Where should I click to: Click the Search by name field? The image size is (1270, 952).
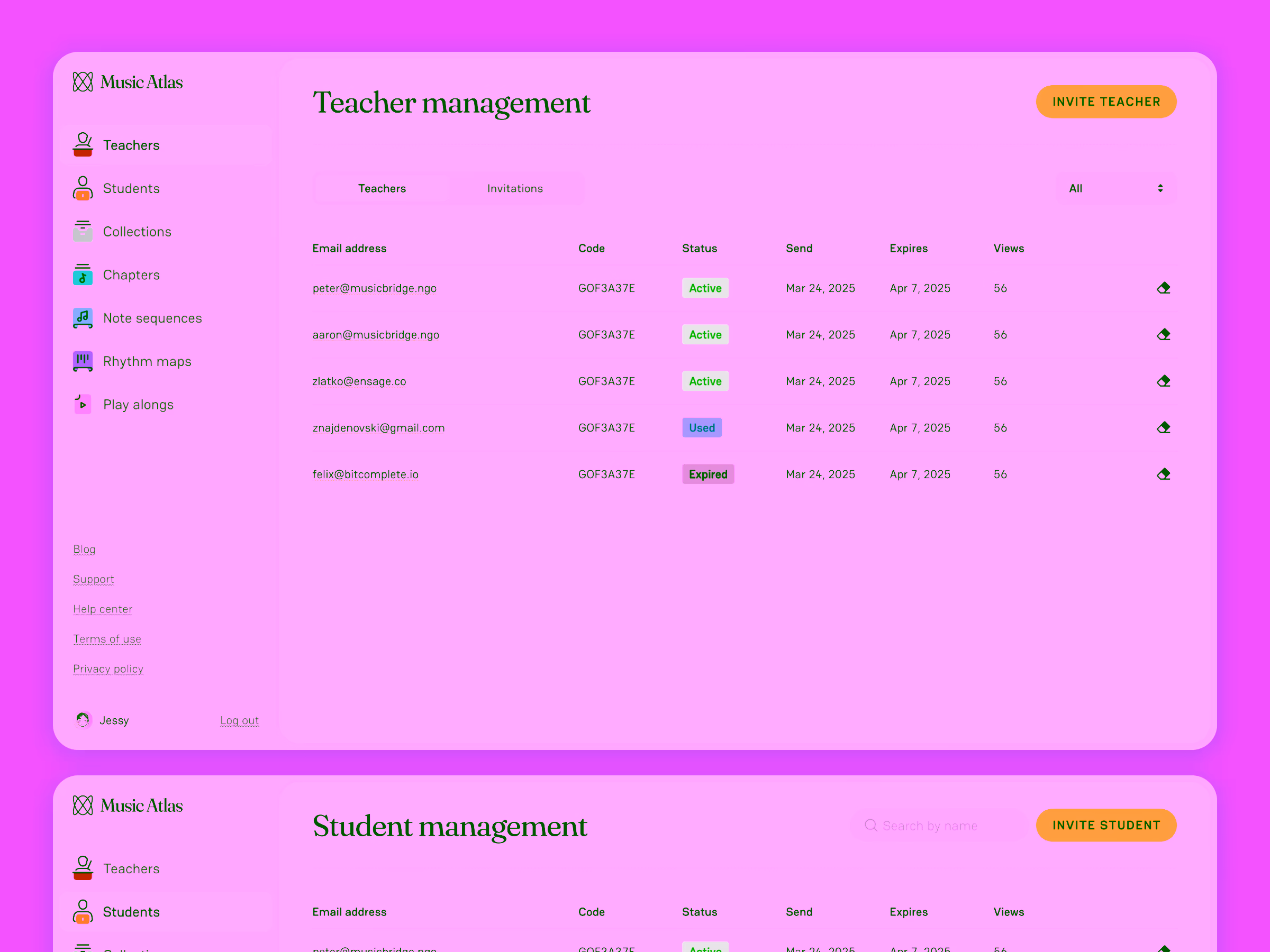tap(938, 825)
